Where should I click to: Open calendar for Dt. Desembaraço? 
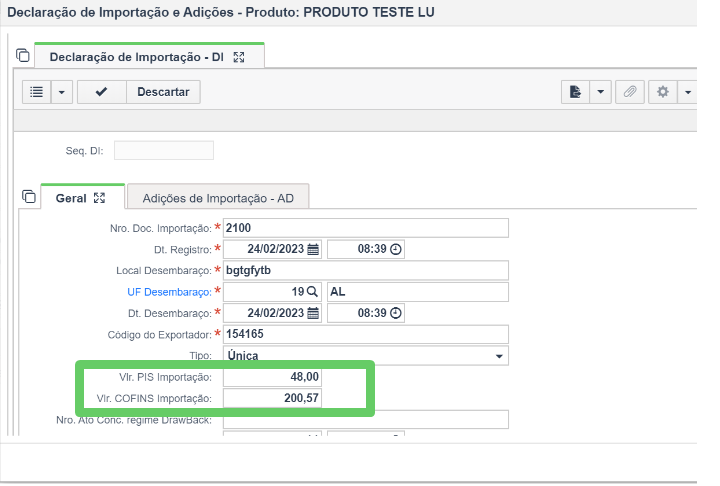tap(313, 313)
